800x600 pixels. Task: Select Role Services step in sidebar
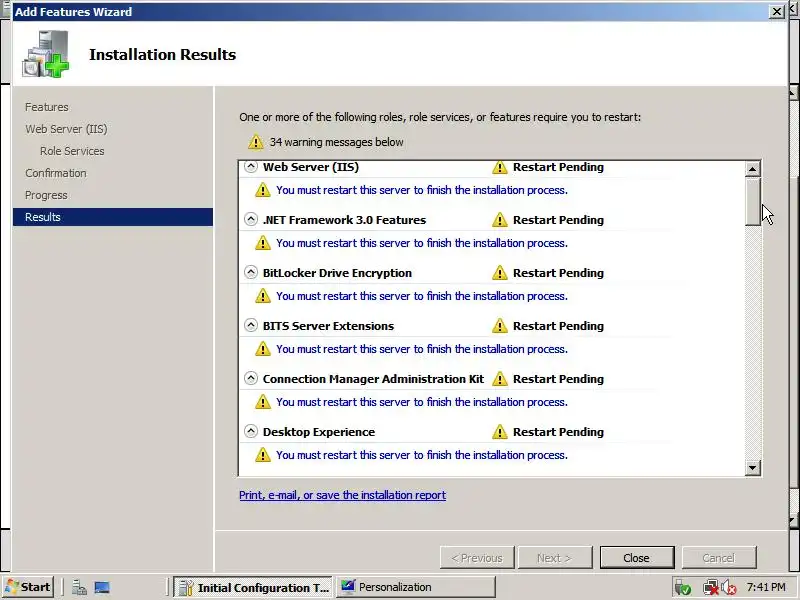click(72, 151)
